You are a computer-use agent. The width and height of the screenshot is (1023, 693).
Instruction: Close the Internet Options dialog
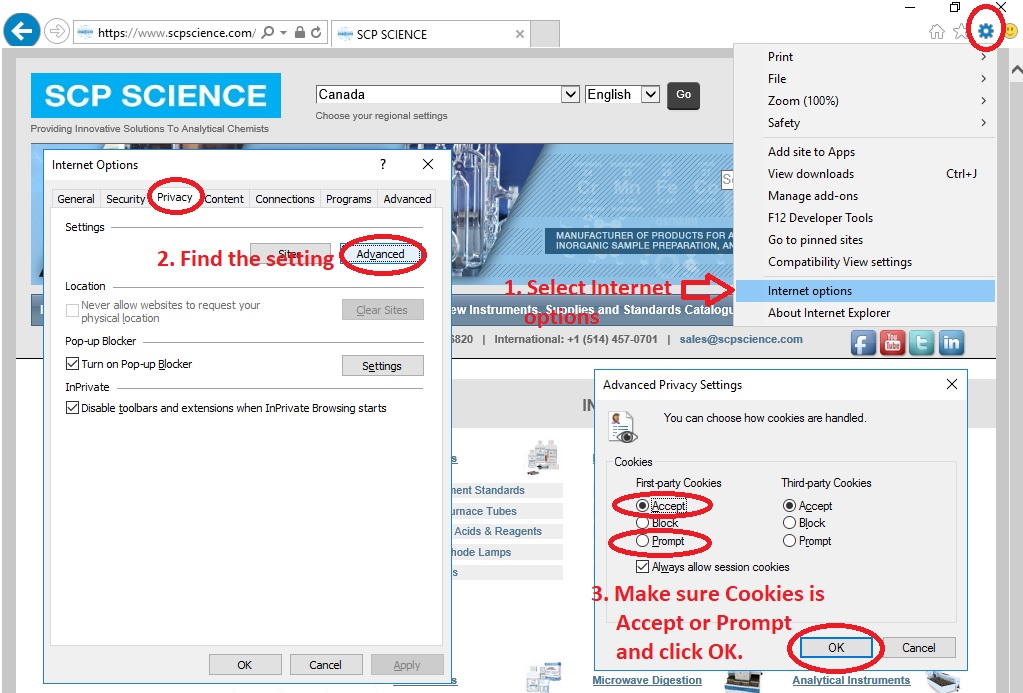428,164
